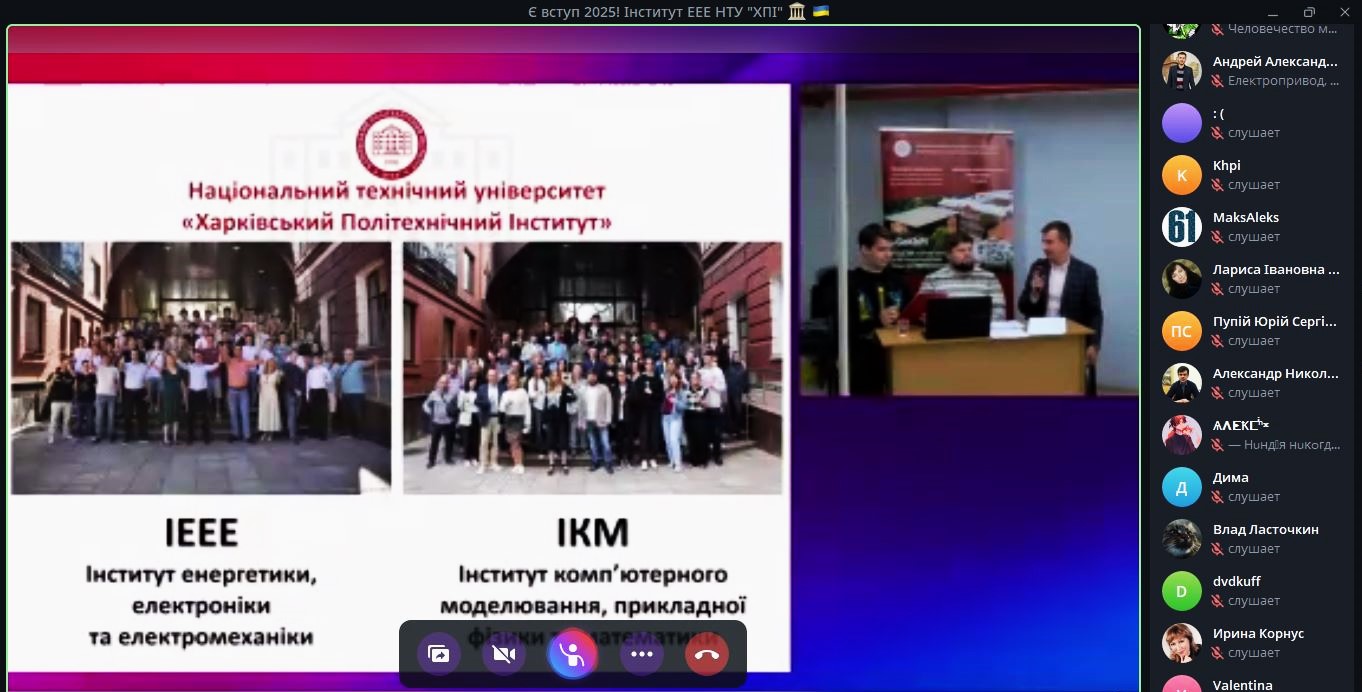Click status '— Никогда никогд...' under ΛΛΕΚС
1362x692 pixels.
click(x=1284, y=445)
